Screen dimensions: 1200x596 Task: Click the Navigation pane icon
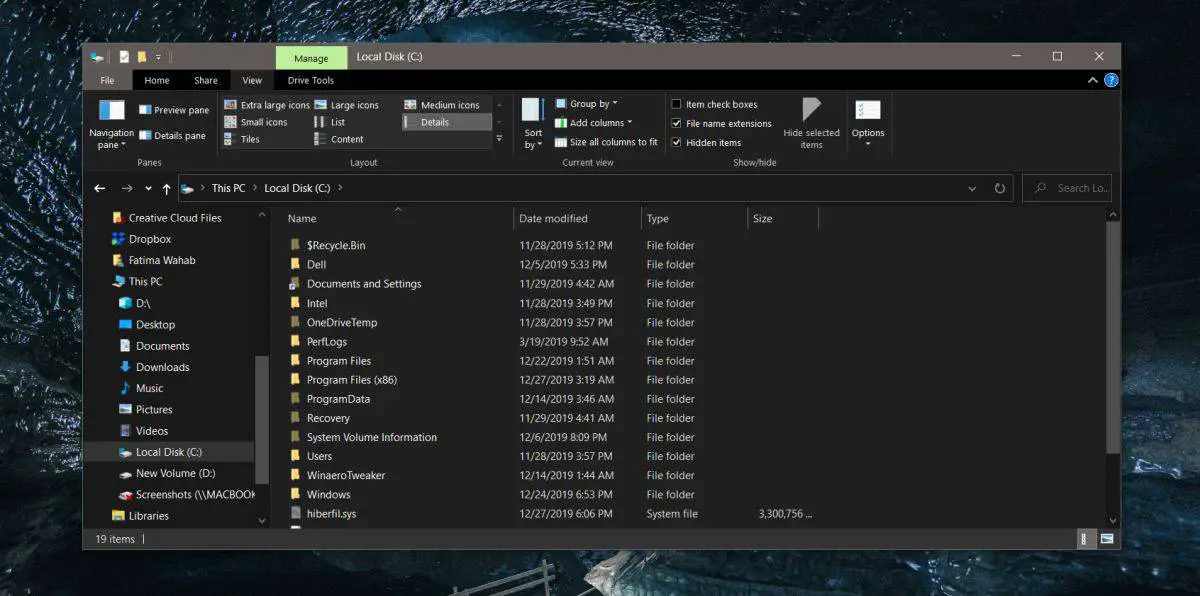111,111
